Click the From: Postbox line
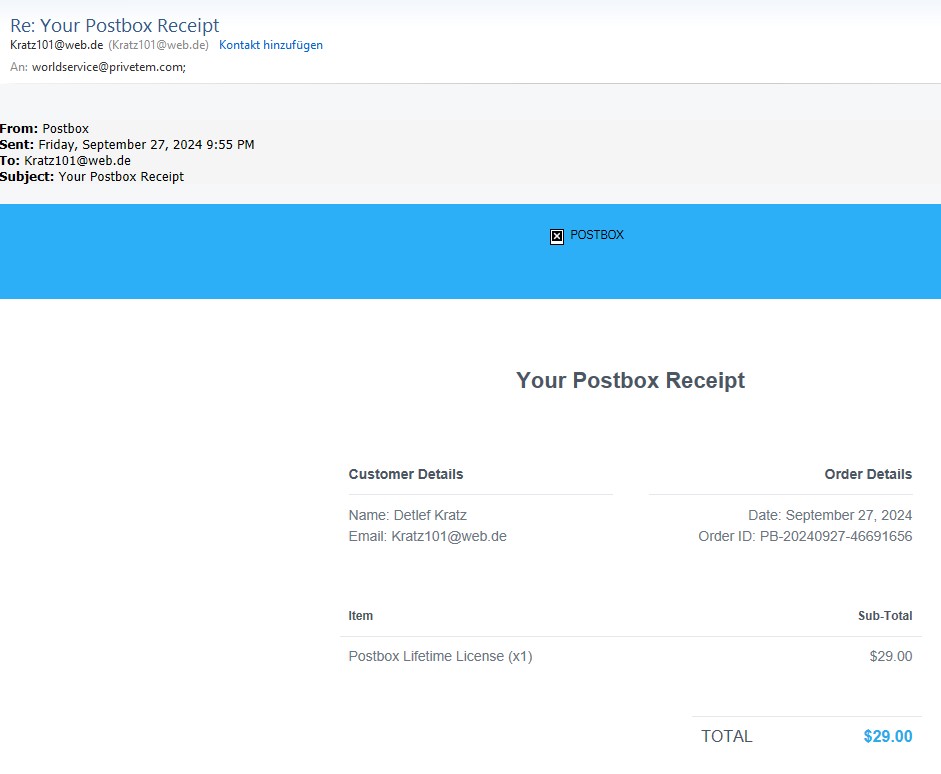The width and height of the screenshot is (941, 774). click(x=45, y=128)
